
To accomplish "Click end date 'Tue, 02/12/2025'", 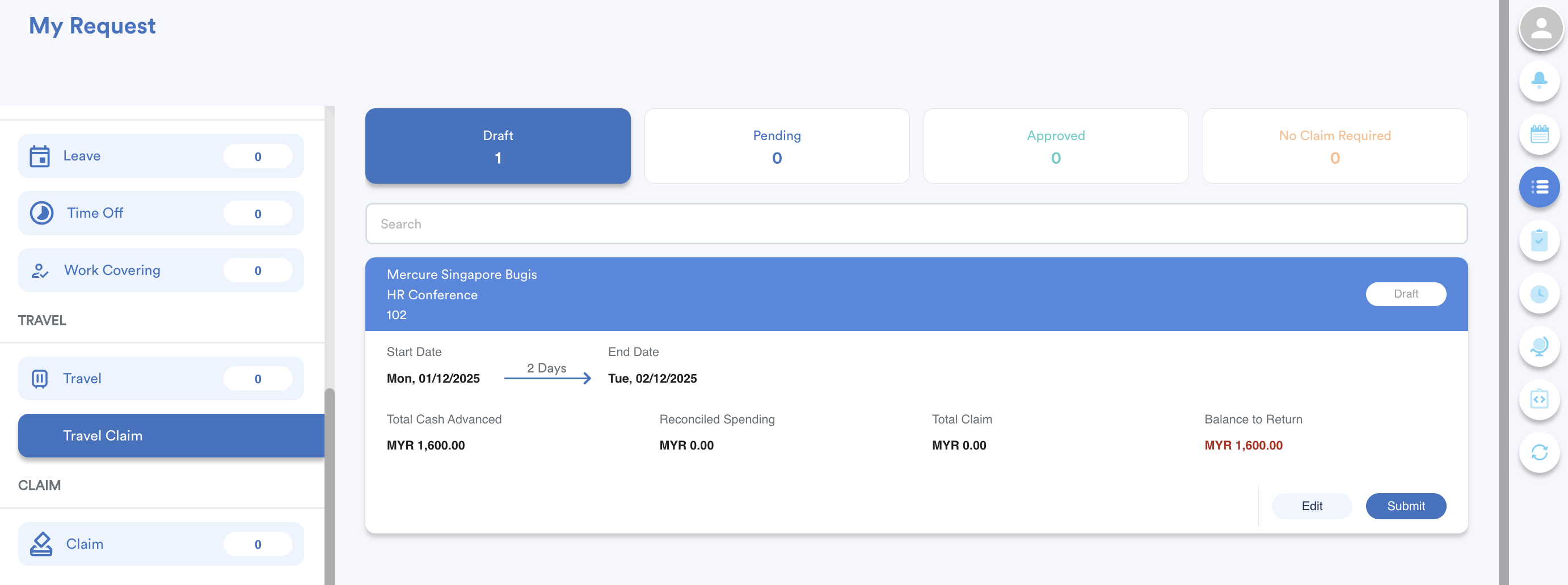I will 652,379.
